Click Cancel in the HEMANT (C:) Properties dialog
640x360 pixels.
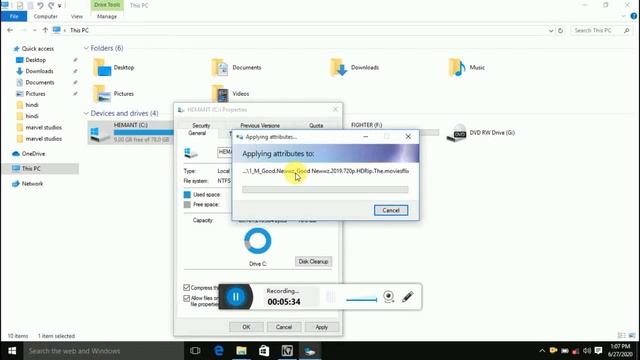click(x=284, y=327)
